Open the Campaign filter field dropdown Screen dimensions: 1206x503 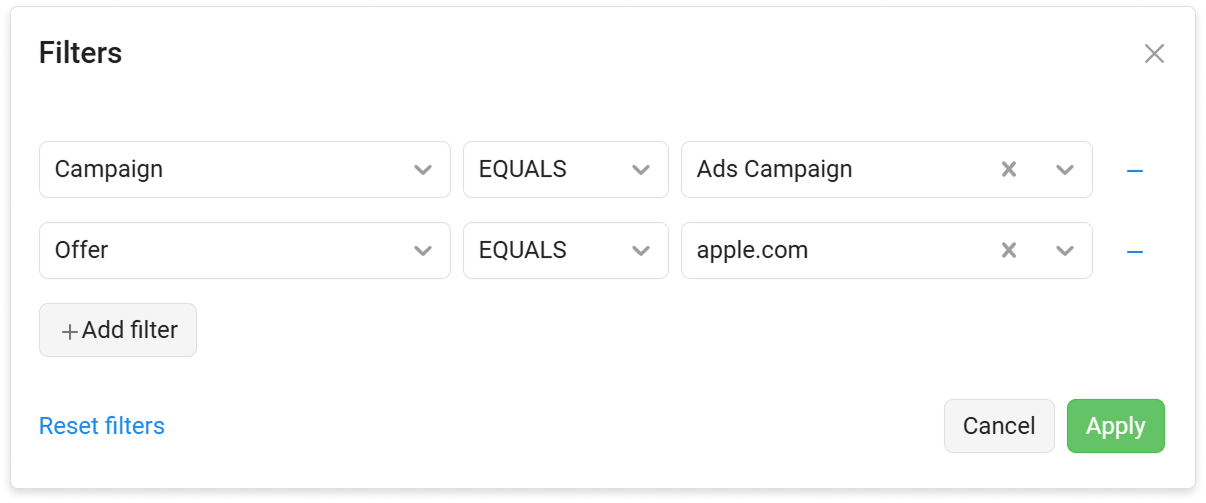pyautogui.click(x=230, y=170)
